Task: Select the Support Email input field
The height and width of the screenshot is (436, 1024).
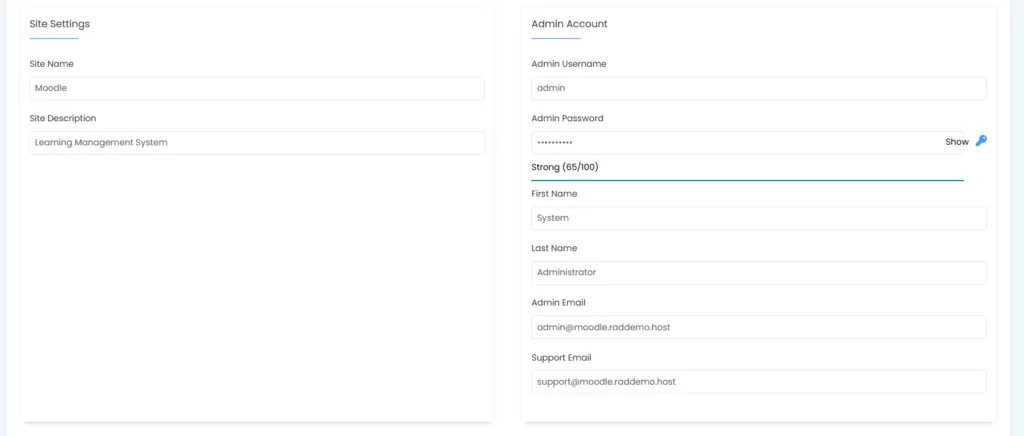Action: (x=758, y=381)
